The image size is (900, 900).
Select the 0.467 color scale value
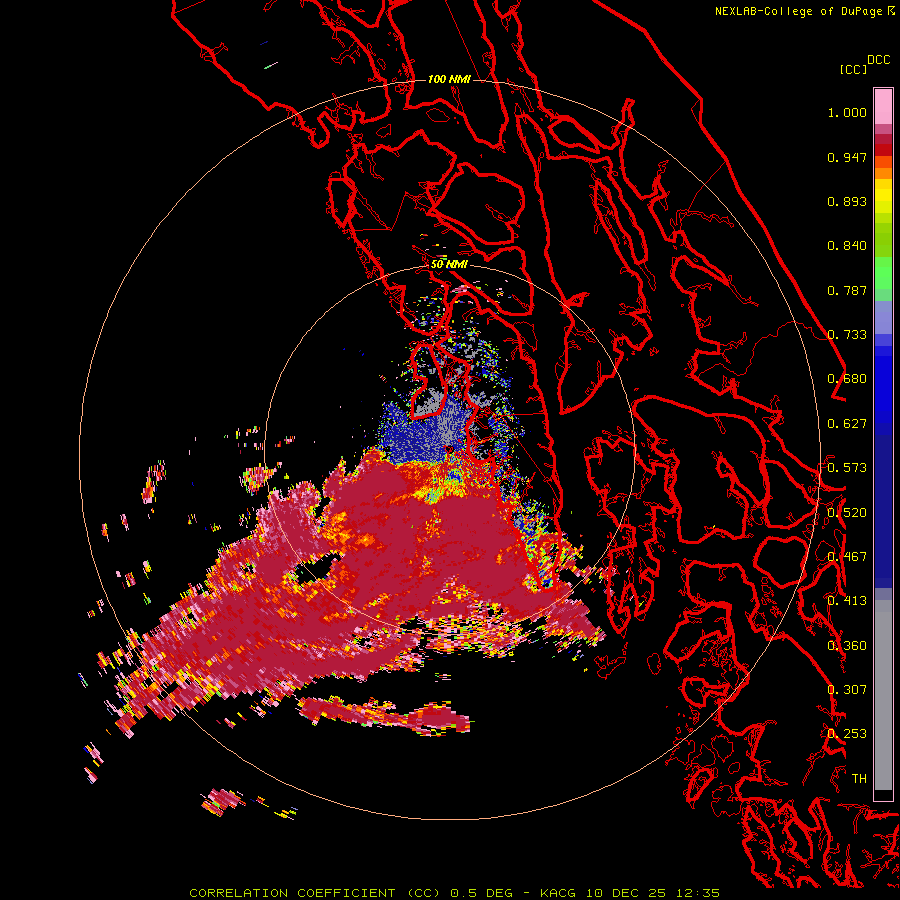point(847,557)
